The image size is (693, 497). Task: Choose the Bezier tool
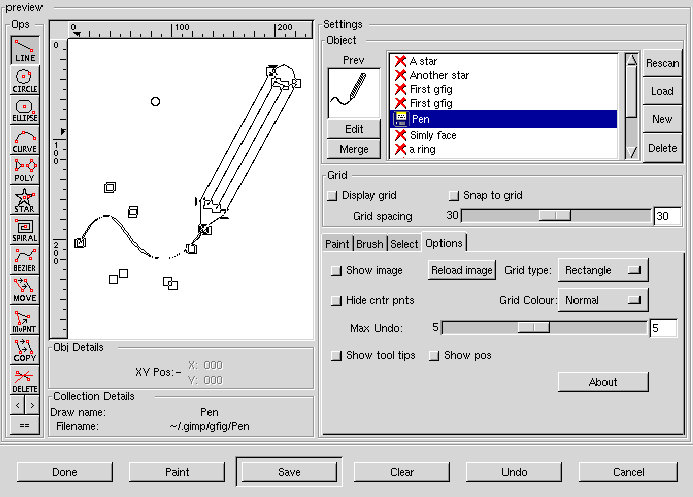[25, 261]
